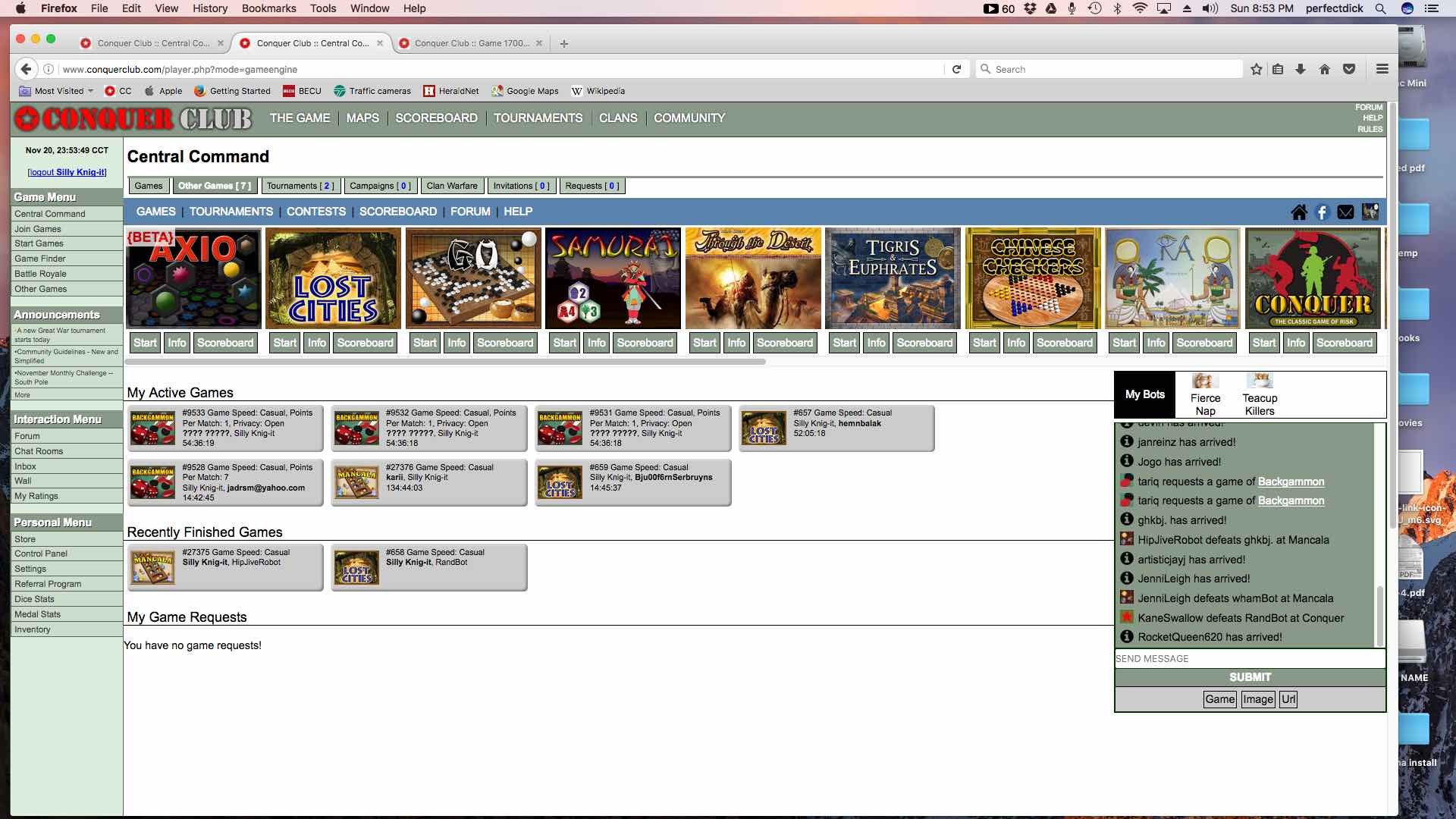View Scoreboard for Chinese Checkers
Viewport: 1456px width, 819px height.
(1065, 343)
